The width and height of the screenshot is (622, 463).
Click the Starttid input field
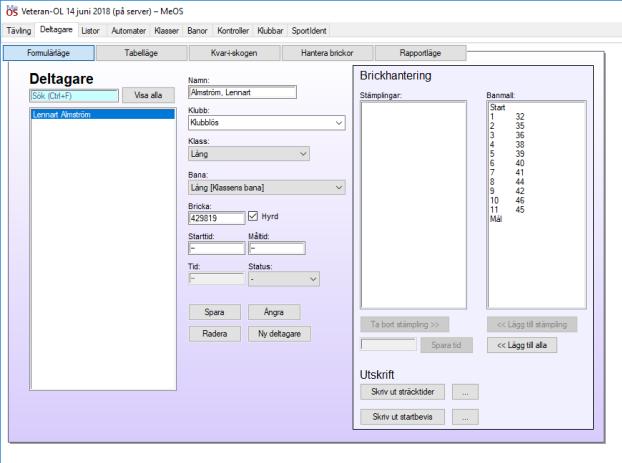217,248
